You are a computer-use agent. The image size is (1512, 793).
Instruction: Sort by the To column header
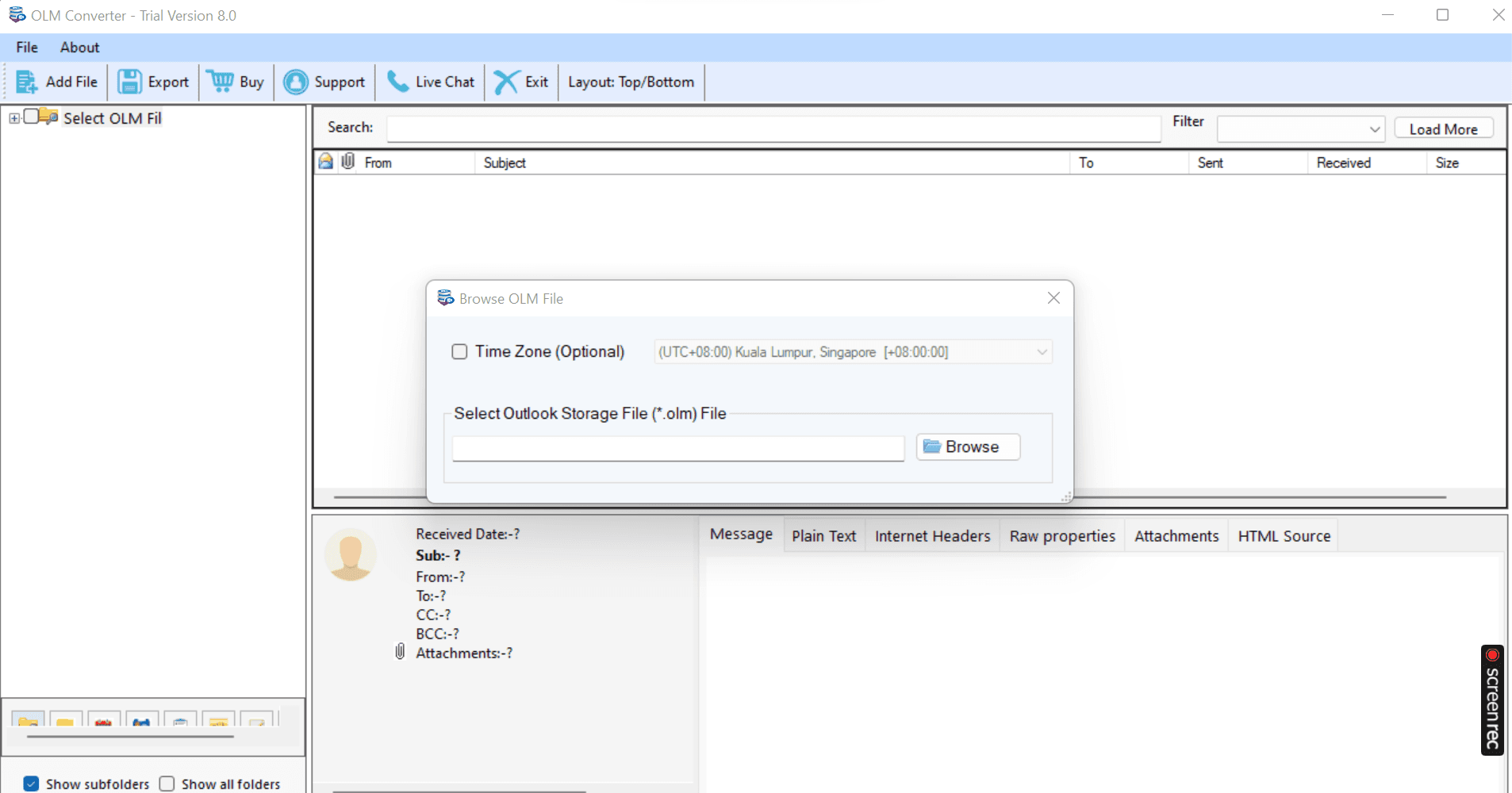point(1129,163)
